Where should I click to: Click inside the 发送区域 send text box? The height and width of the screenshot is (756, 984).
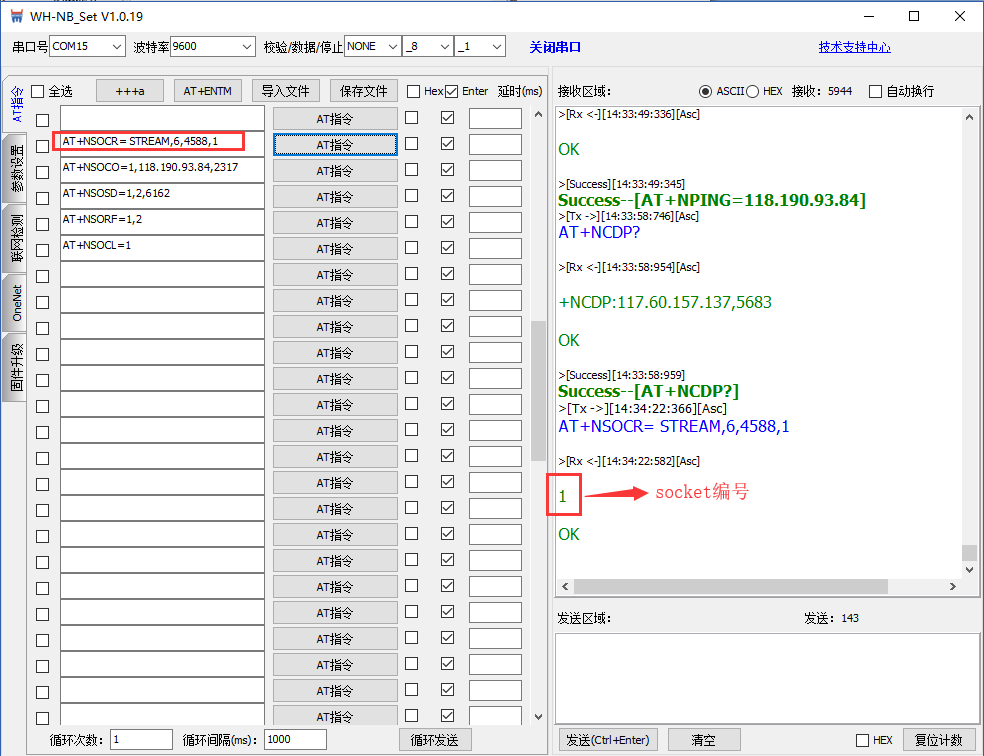tap(767, 679)
